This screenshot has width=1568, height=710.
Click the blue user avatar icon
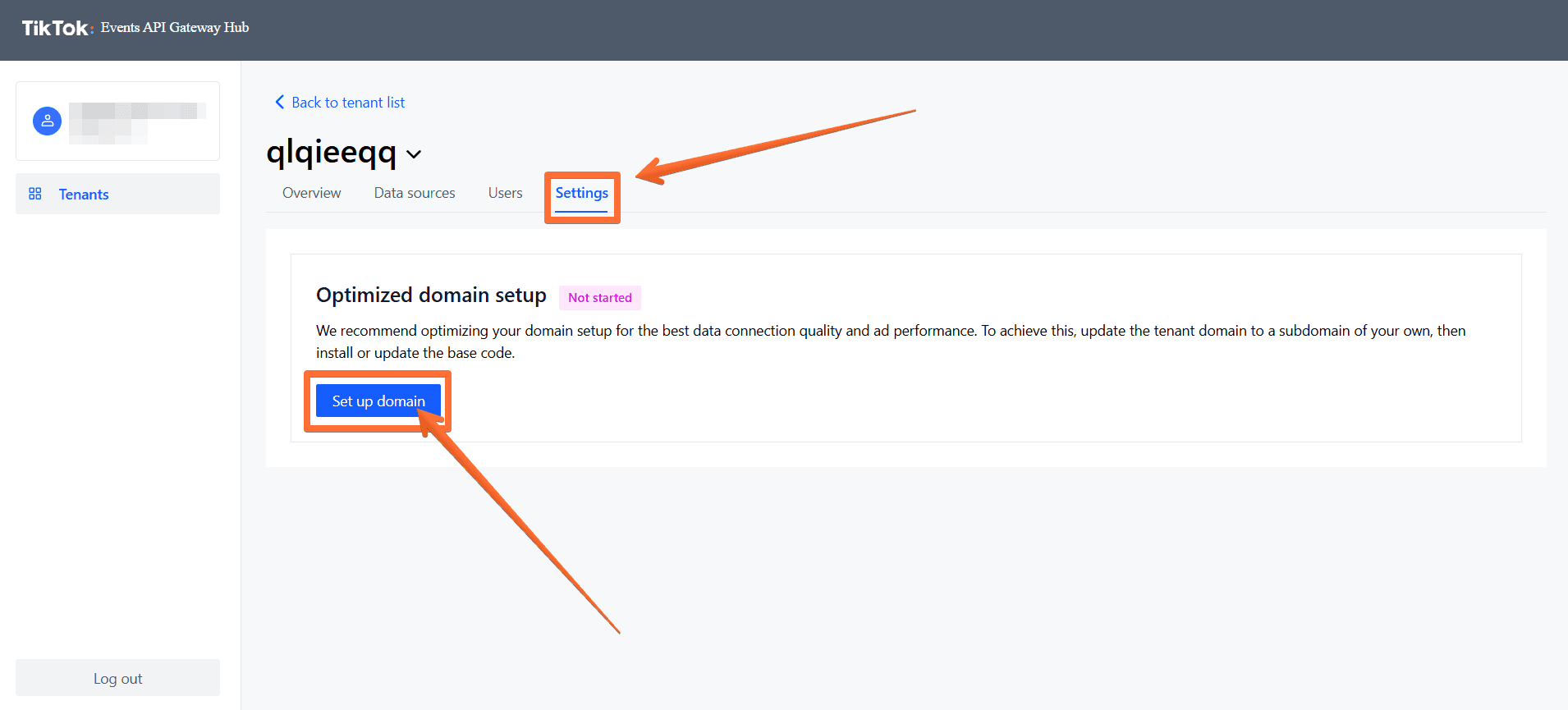(x=47, y=121)
